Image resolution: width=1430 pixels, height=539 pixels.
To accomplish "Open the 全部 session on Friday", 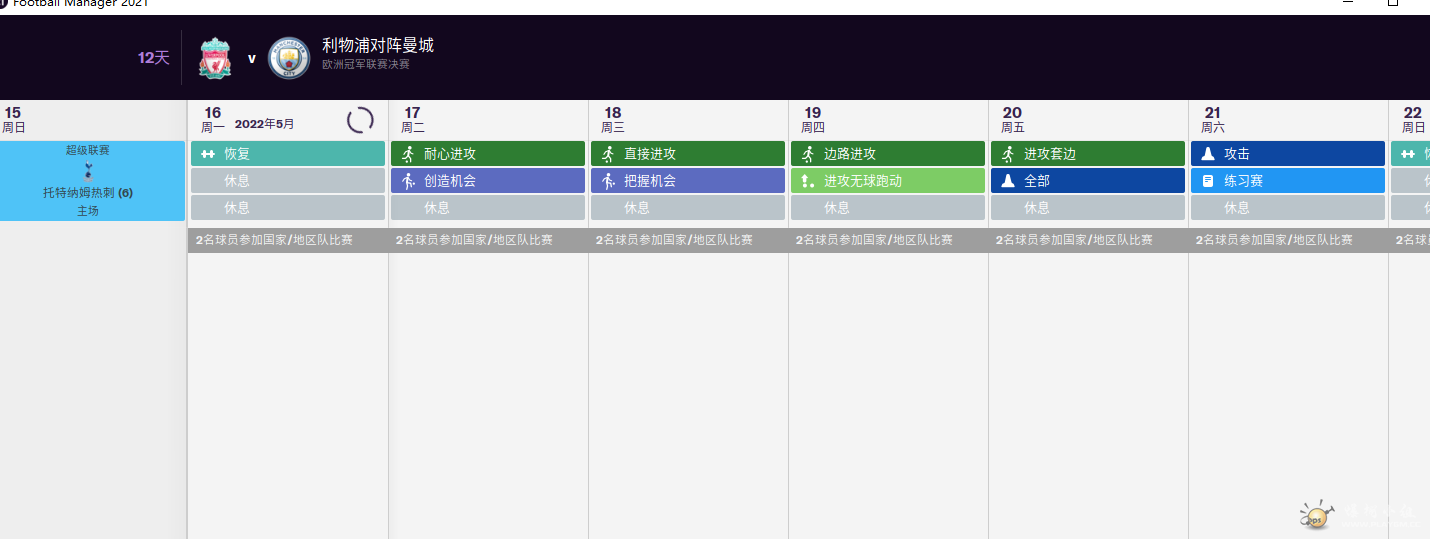I will coord(1088,181).
